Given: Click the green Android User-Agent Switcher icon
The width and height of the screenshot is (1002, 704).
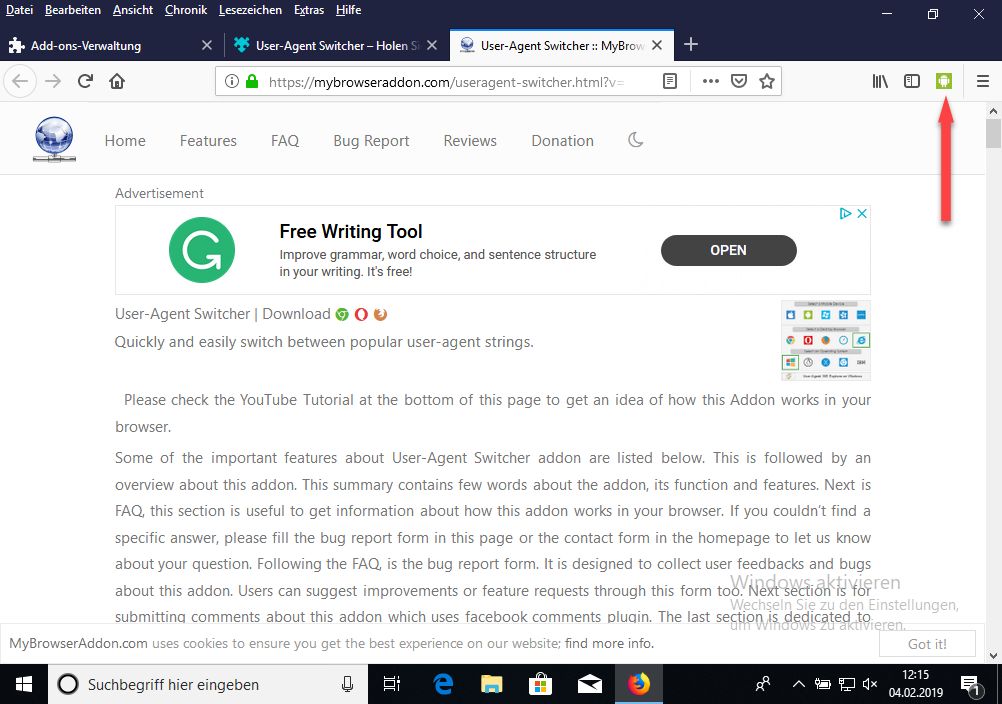Looking at the screenshot, I should (942, 81).
